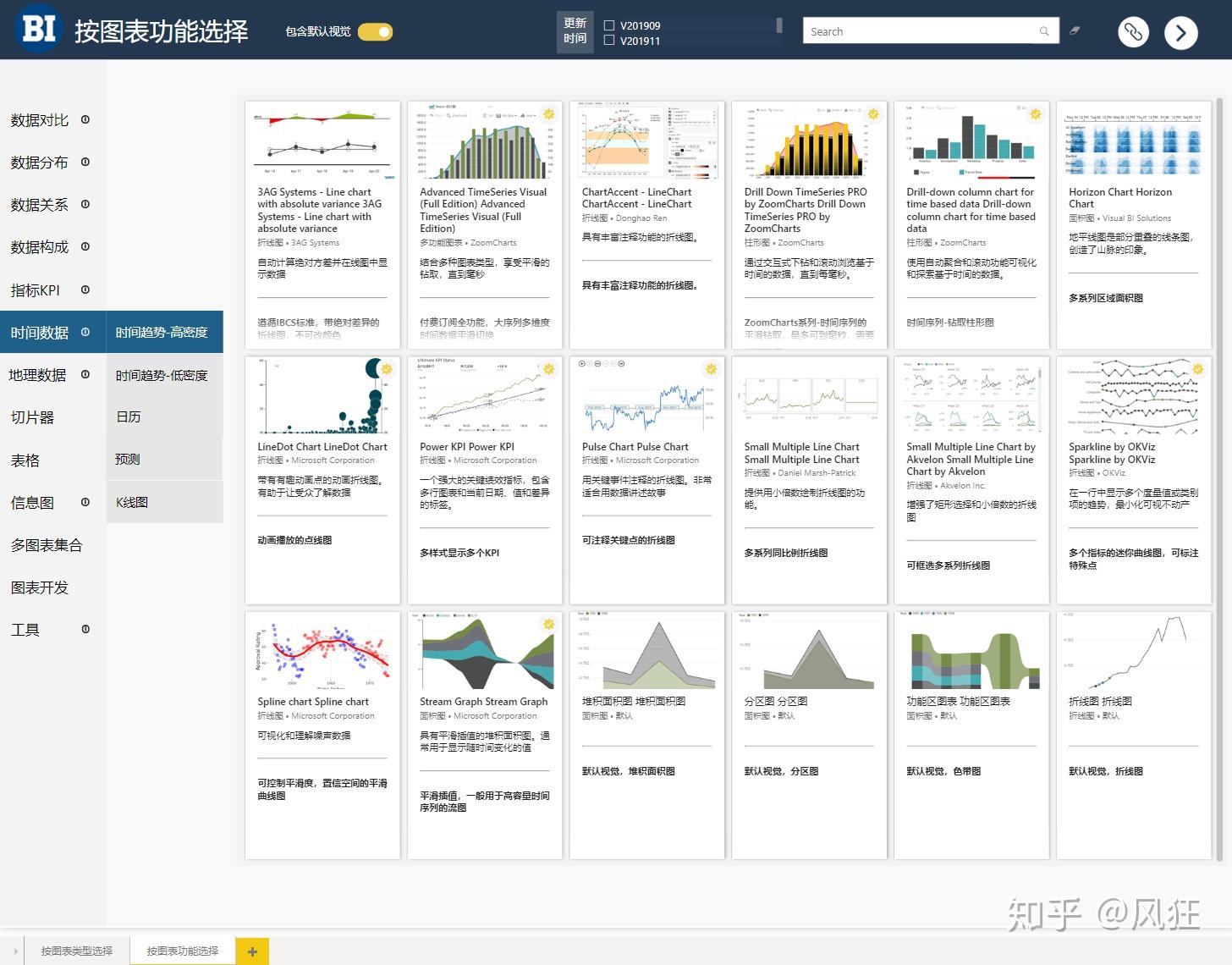Open the 堆积面积图 thumbnail image

[x=646, y=651]
